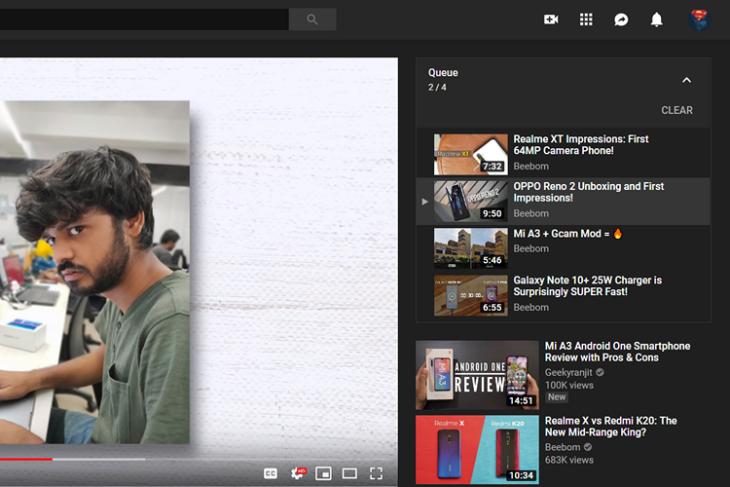
Task: Click the search magnifier button
Action: pos(312,19)
